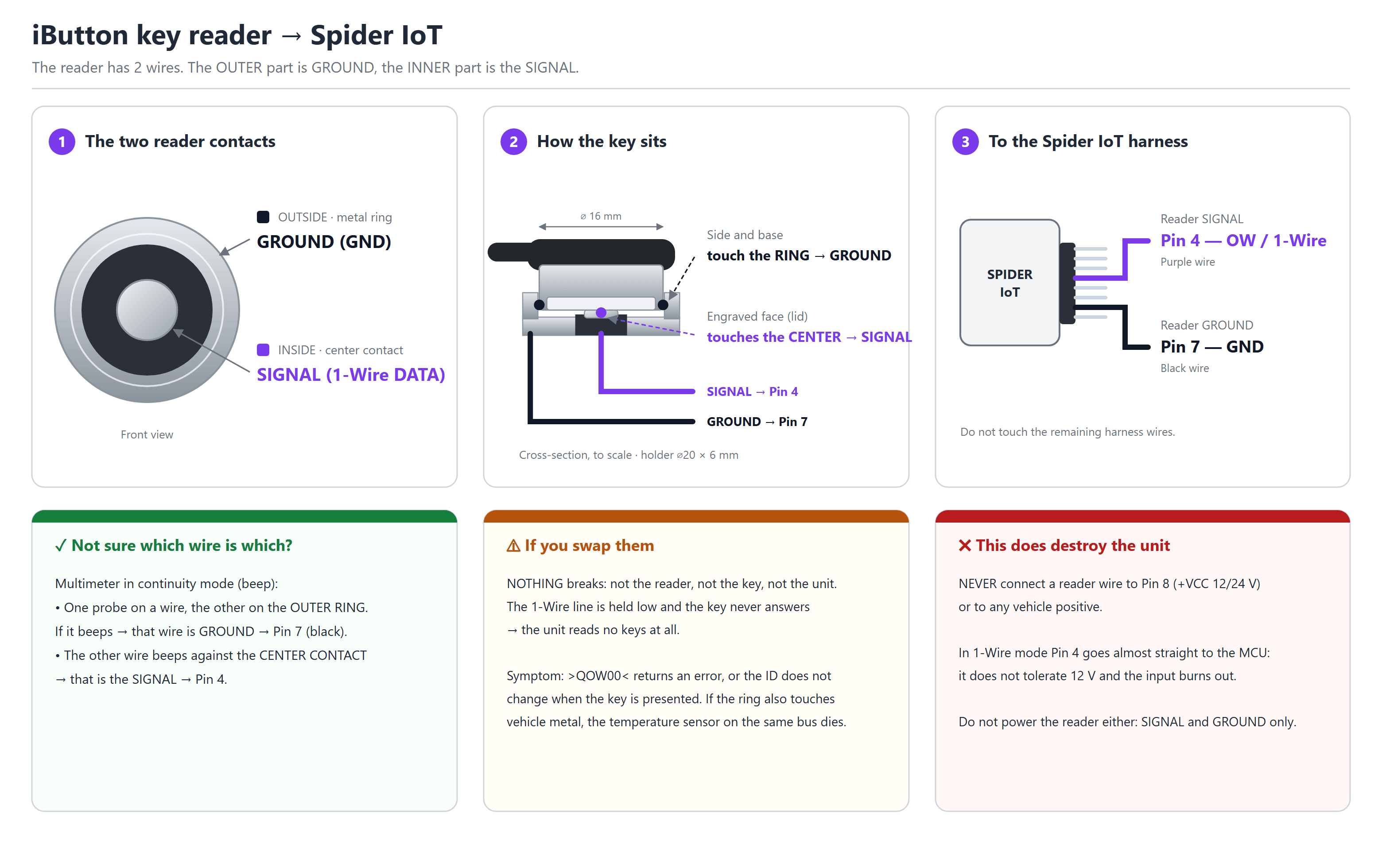1382x868 pixels.
Task: Click the purple step 2 badge
Action: 514,142
